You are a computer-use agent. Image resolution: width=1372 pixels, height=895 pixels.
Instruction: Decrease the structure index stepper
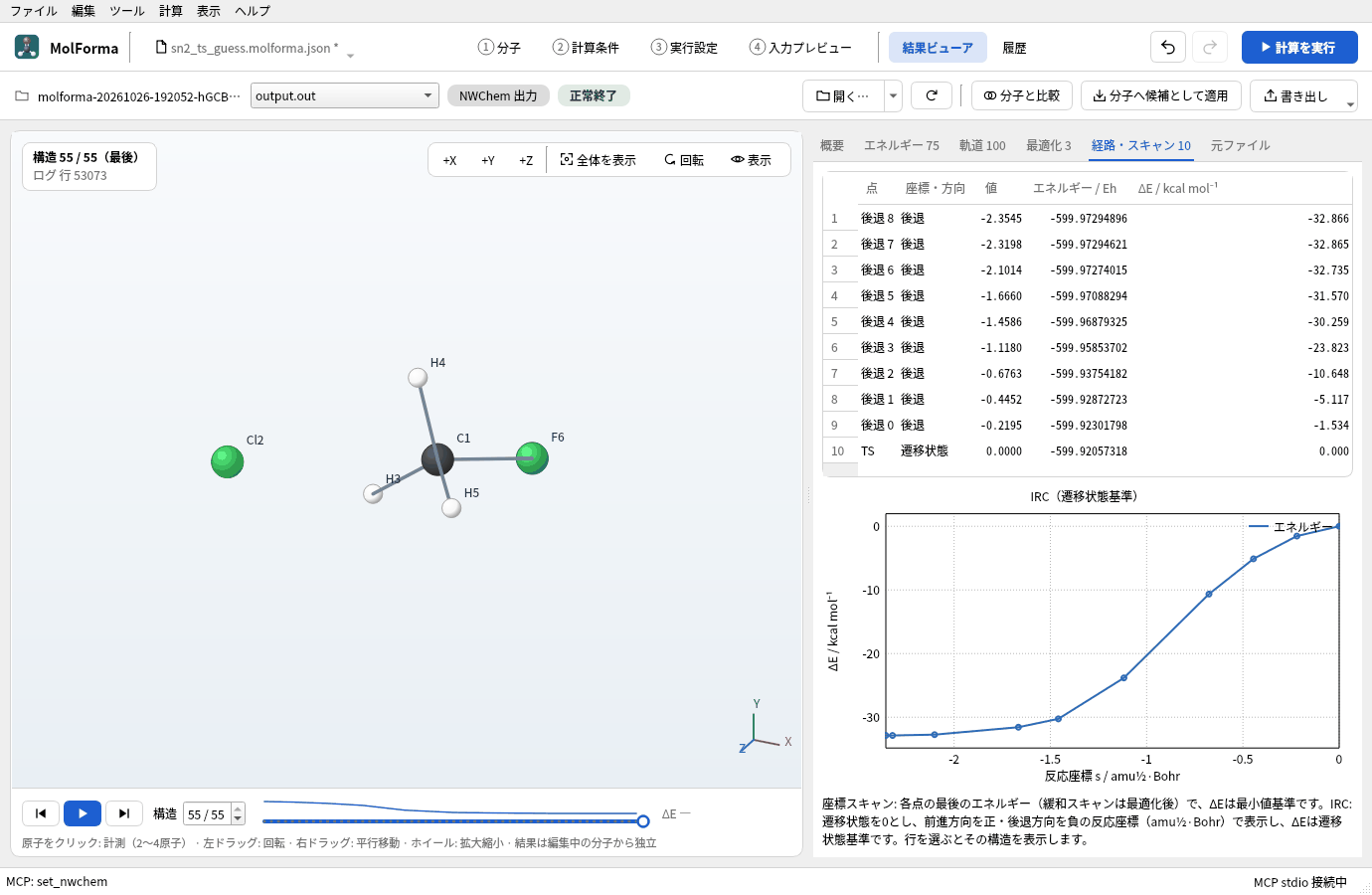[238, 819]
